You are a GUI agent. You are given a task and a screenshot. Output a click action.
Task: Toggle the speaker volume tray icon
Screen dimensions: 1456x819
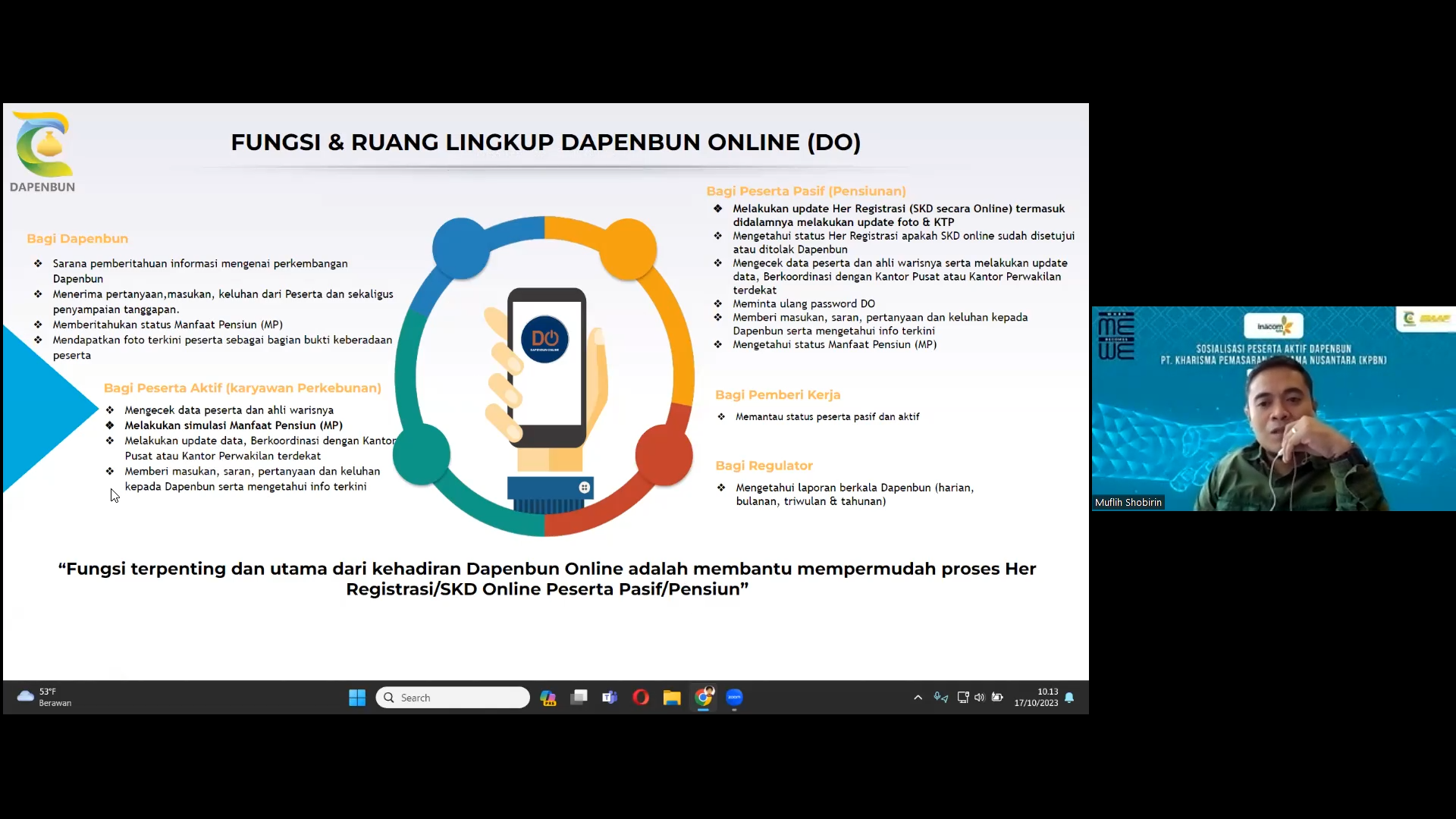click(x=980, y=698)
